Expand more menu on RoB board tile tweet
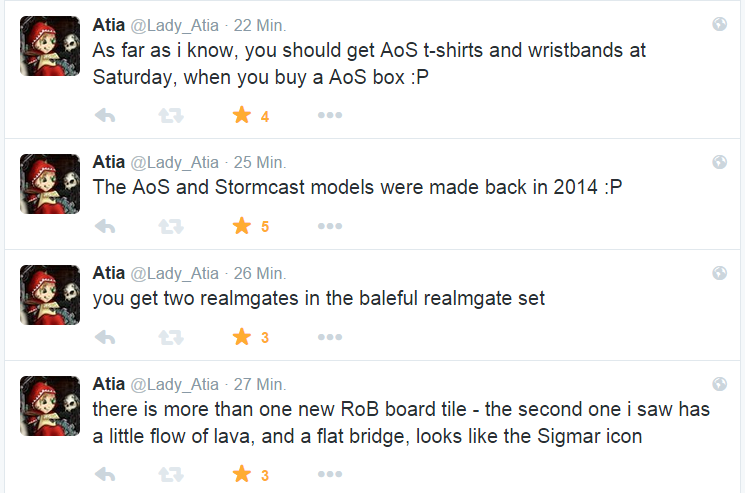The height and width of the screenshot is (493, 745). pyautogui.click(x=330, y=475)
